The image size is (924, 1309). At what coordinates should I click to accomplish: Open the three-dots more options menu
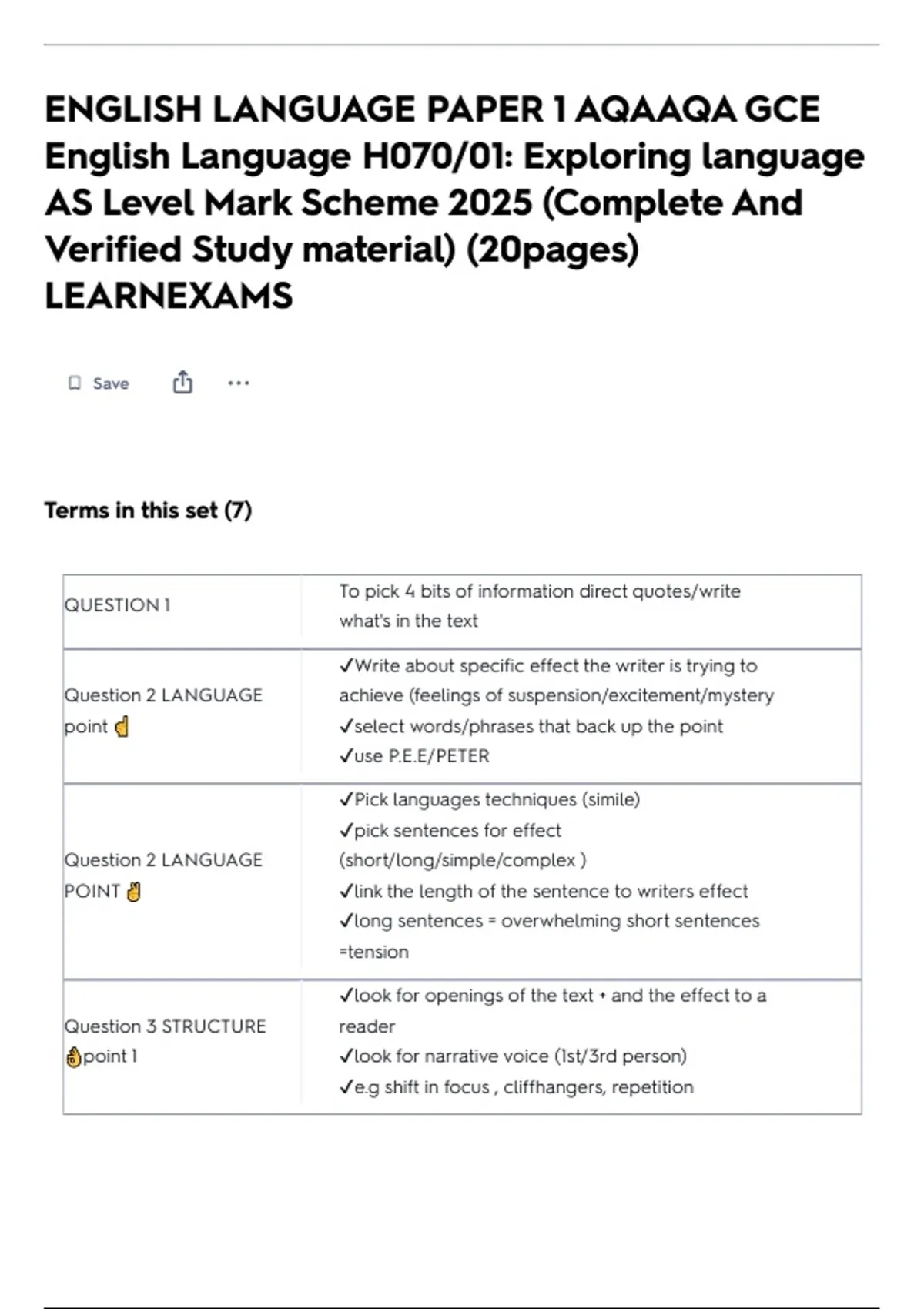coord(239,383)
